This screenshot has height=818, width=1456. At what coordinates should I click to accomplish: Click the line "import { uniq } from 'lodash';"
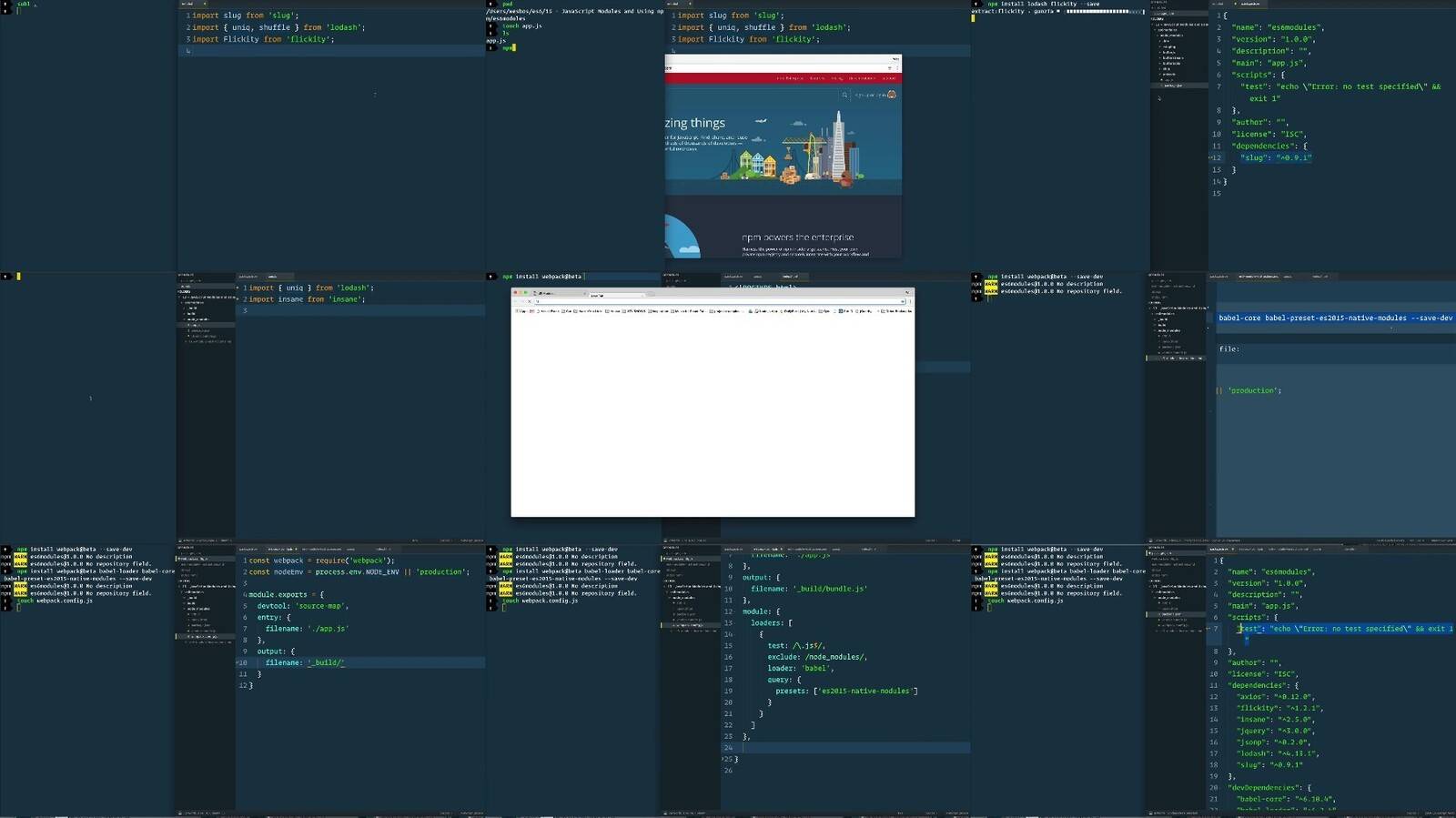tap(311, 288)
